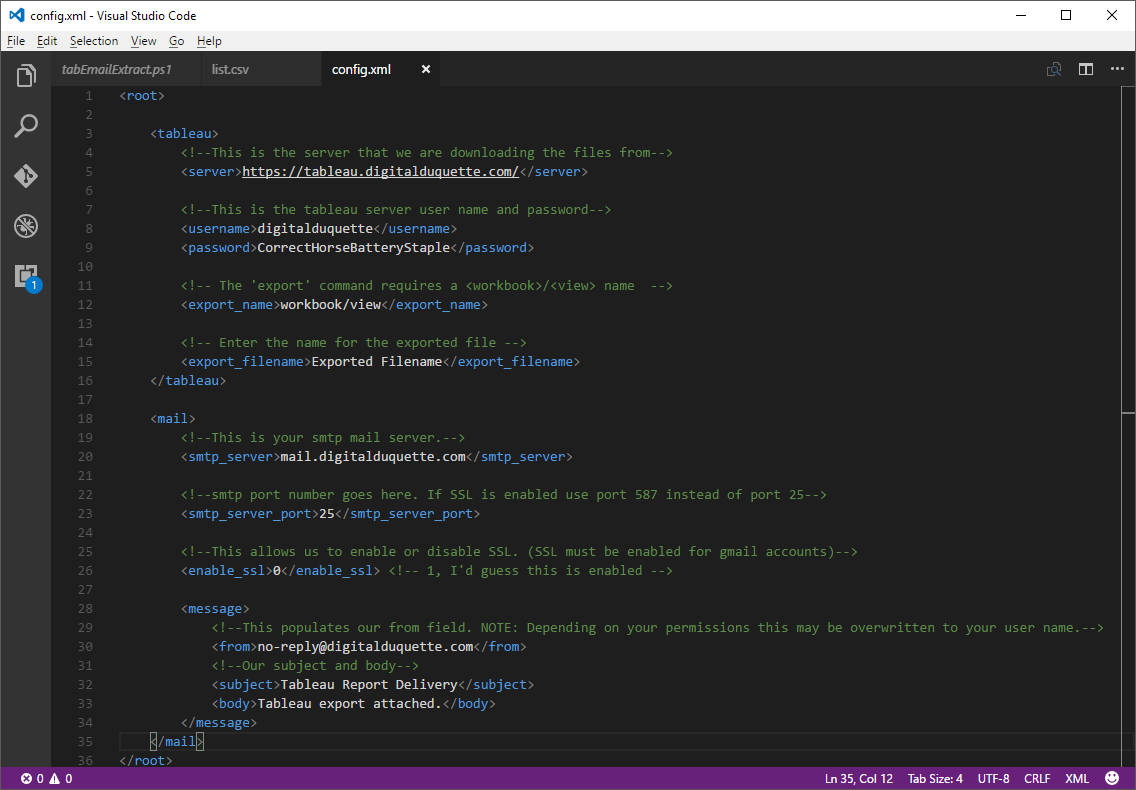Image resolution: width=1136 pixels, height=790 pixels.
Task: Click the opening <tableau> tag
Action: [184, 133]
